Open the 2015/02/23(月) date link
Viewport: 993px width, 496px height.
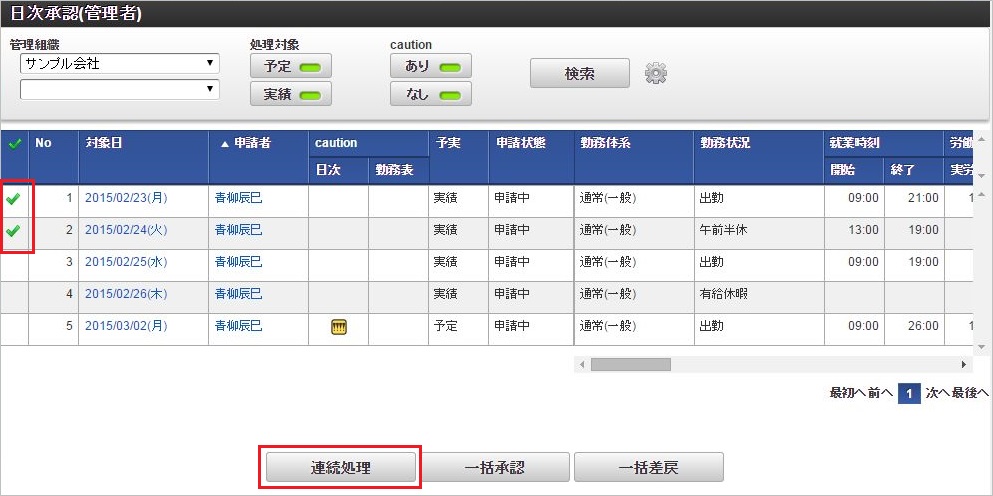click(126, 198)
